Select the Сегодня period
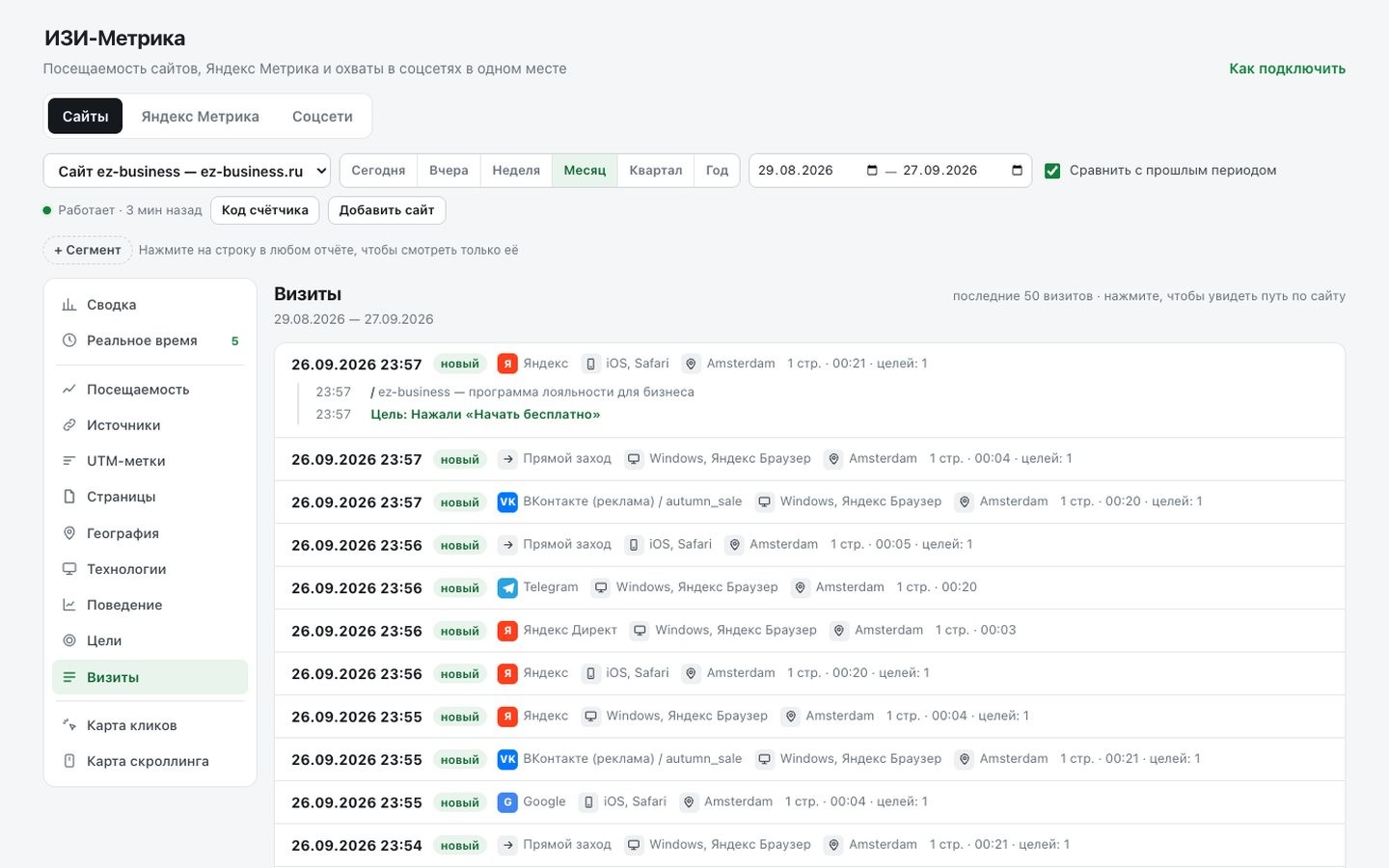The image size is (1389, 868). (378, 171)
